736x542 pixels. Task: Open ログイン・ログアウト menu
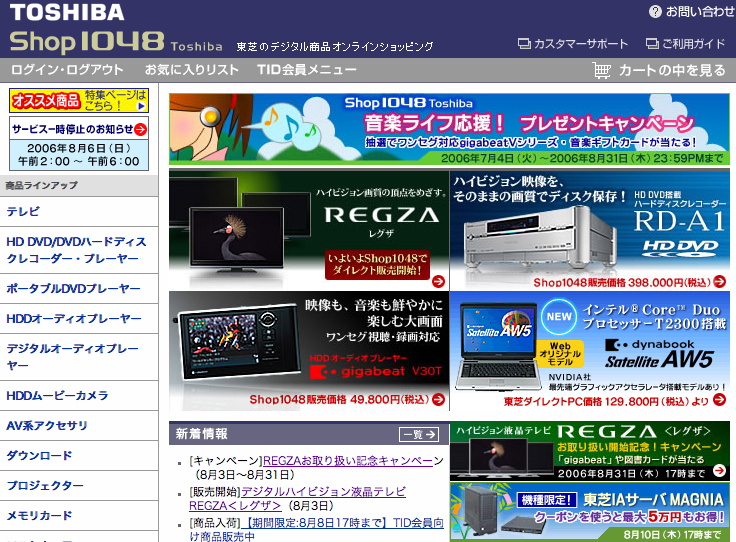pyautogui.click(x=67, y=70)
